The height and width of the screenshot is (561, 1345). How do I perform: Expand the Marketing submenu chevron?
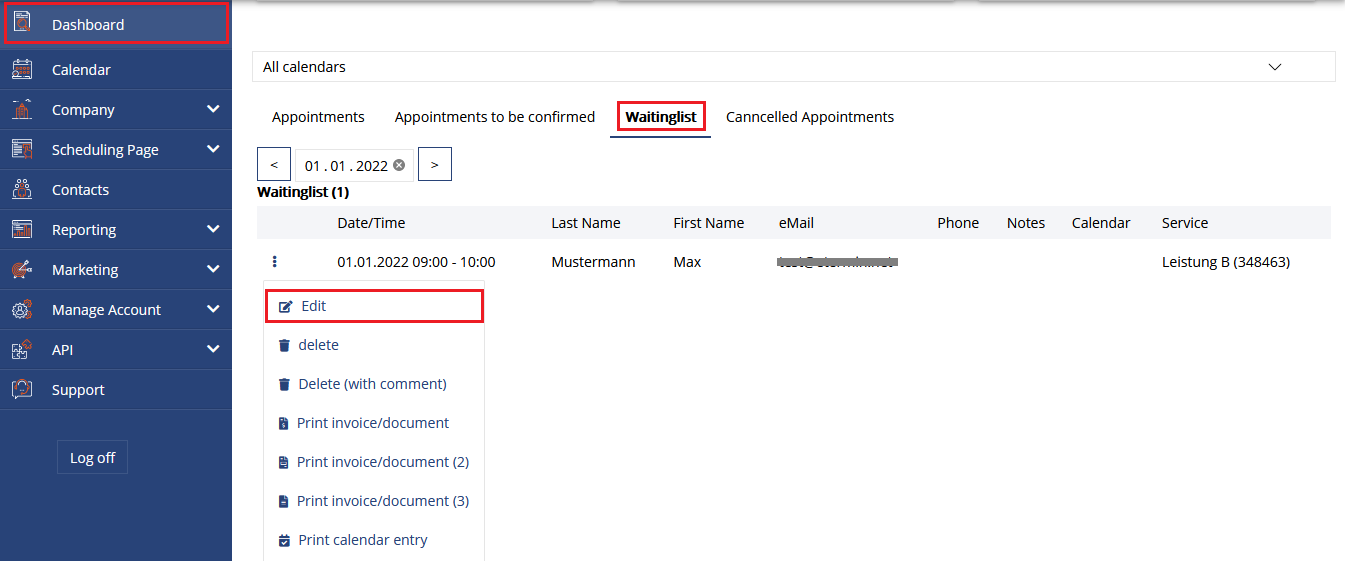coord(212,269)
